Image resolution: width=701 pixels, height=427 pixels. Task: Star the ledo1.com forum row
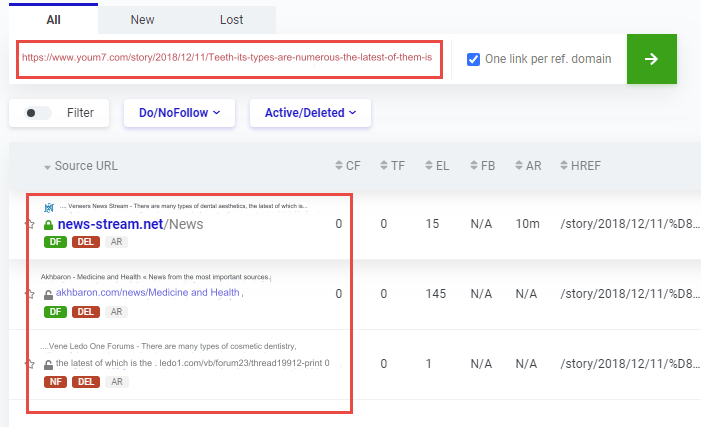coord(30,364)
